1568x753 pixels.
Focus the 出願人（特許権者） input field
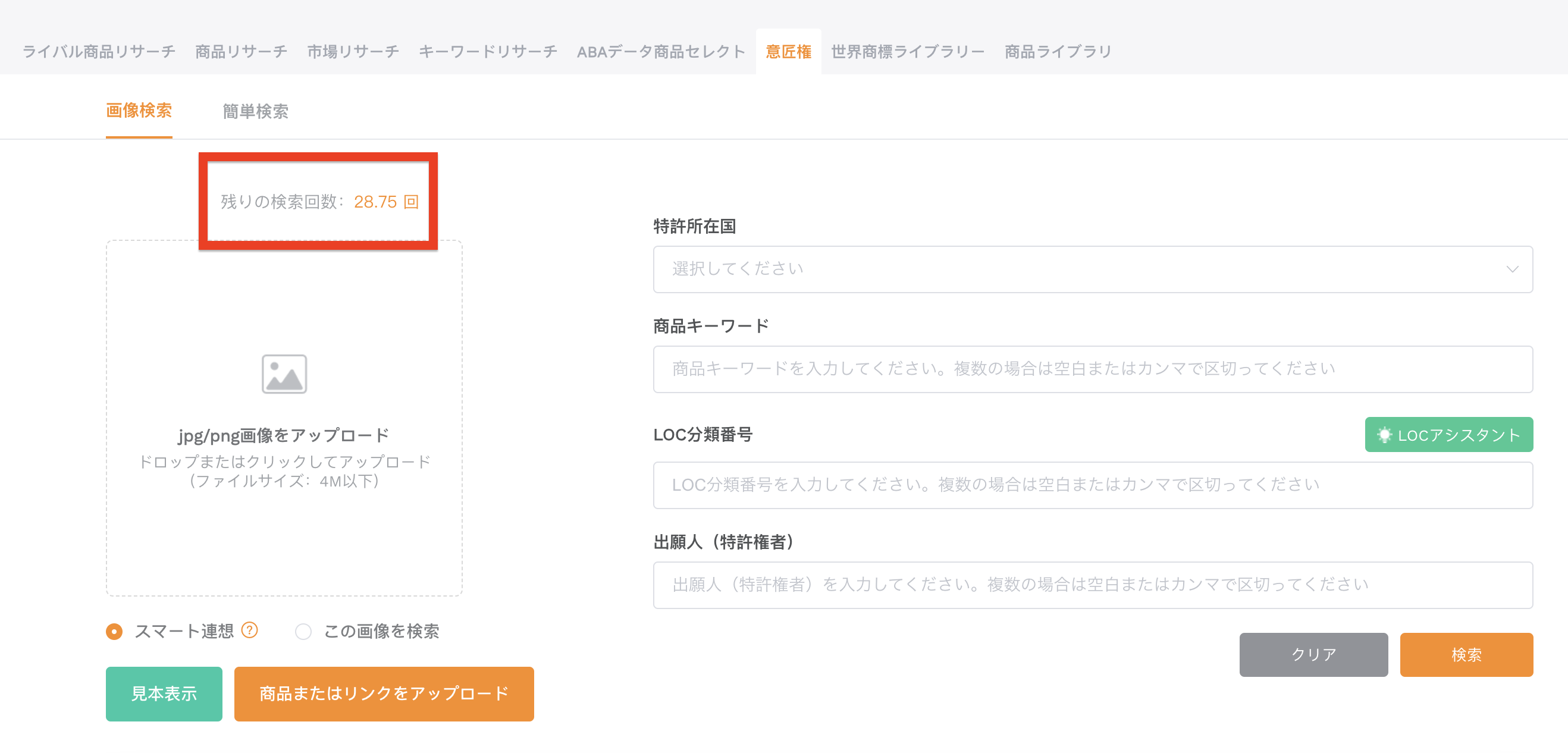click(1093, 585)
